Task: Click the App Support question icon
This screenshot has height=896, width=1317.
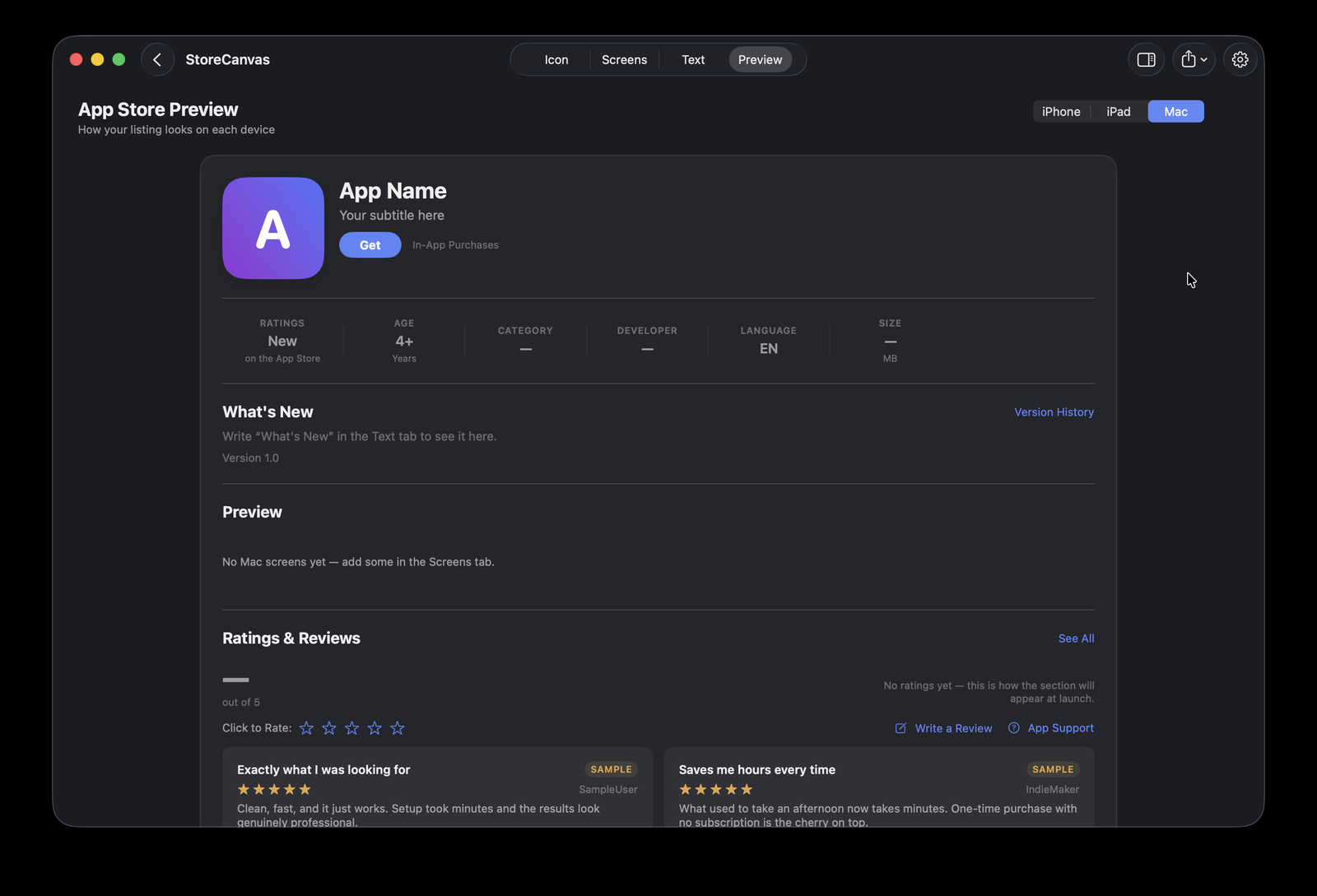Action: click(1014, 728)
